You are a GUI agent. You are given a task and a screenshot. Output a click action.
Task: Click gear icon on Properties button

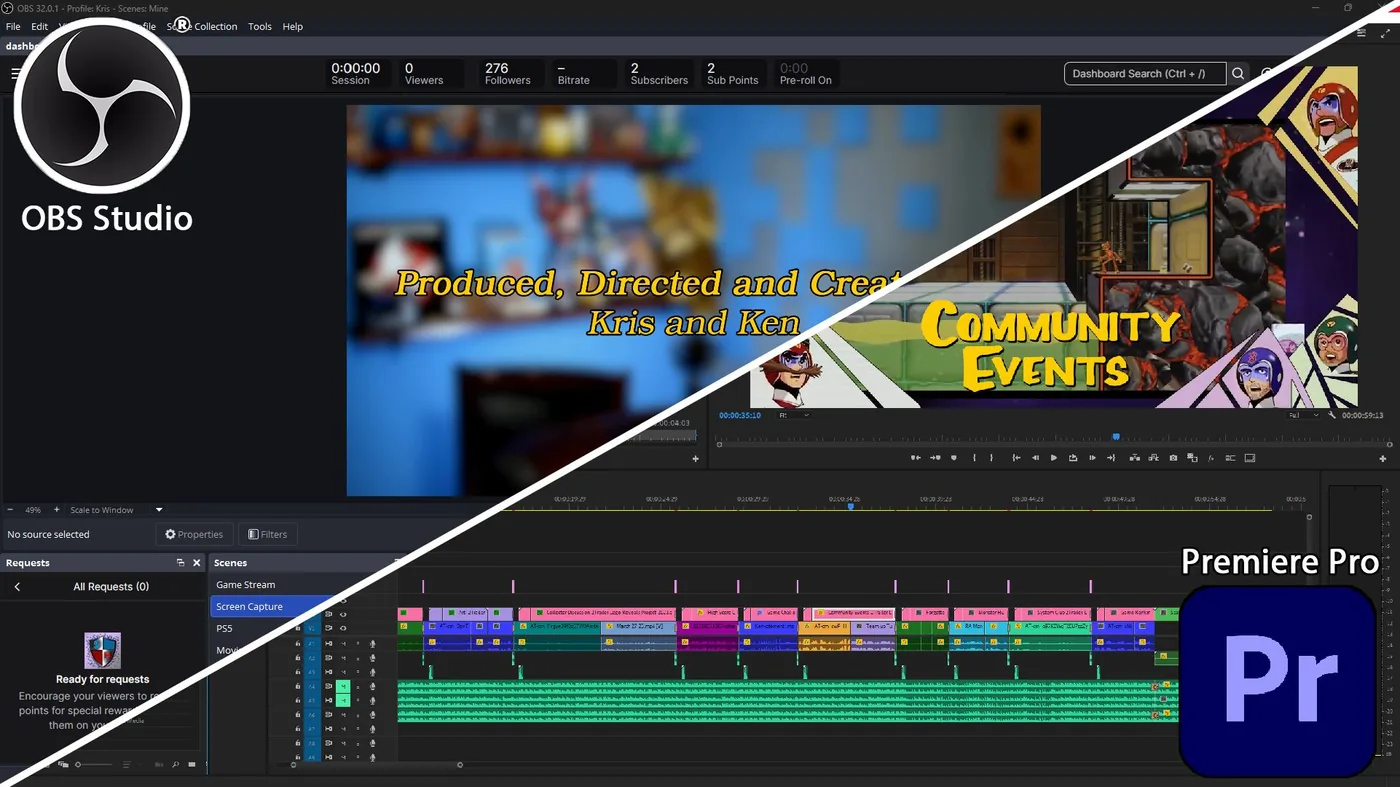tap(170, 534)
